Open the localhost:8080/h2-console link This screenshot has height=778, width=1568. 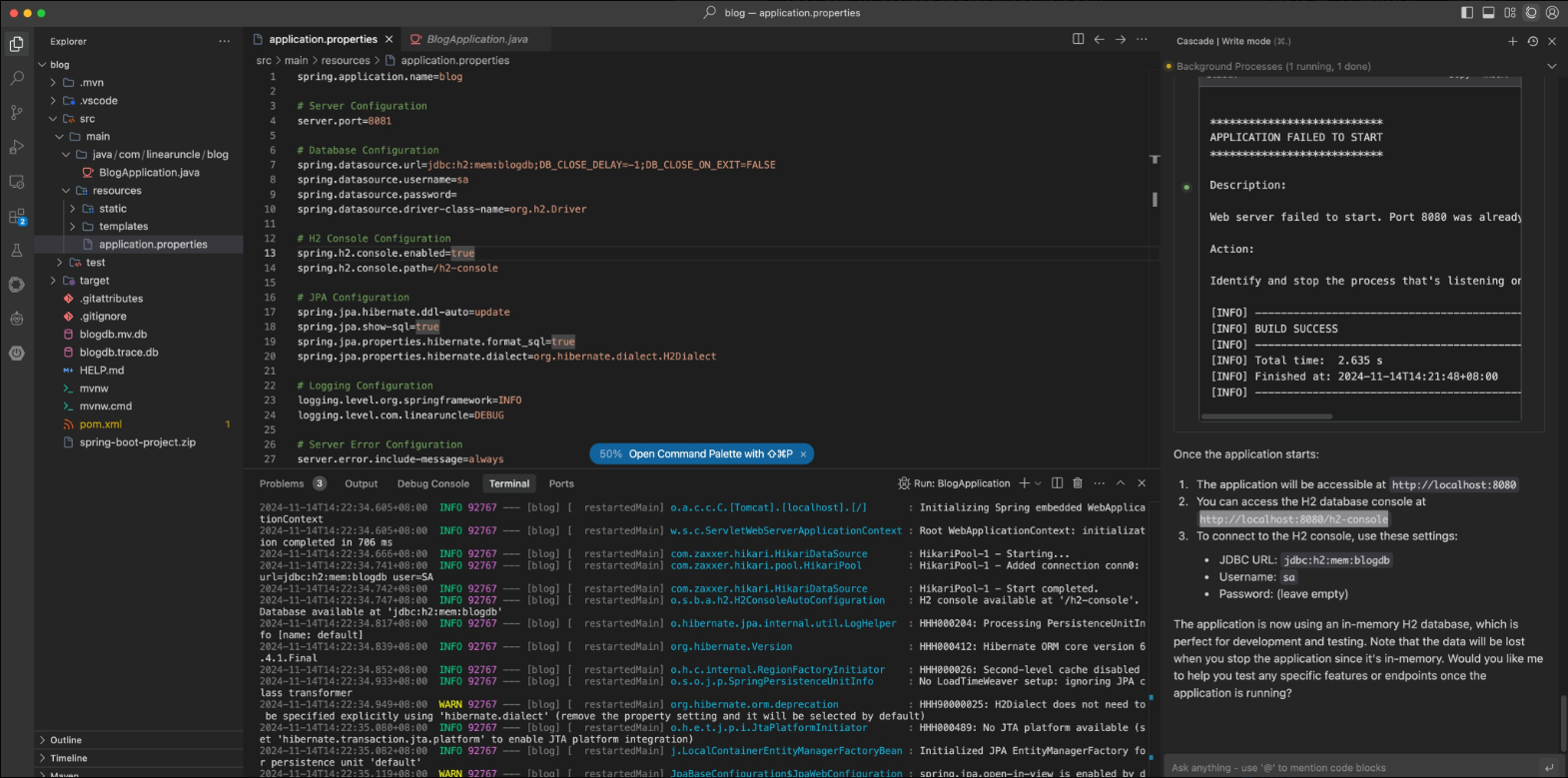(1293, 519)
